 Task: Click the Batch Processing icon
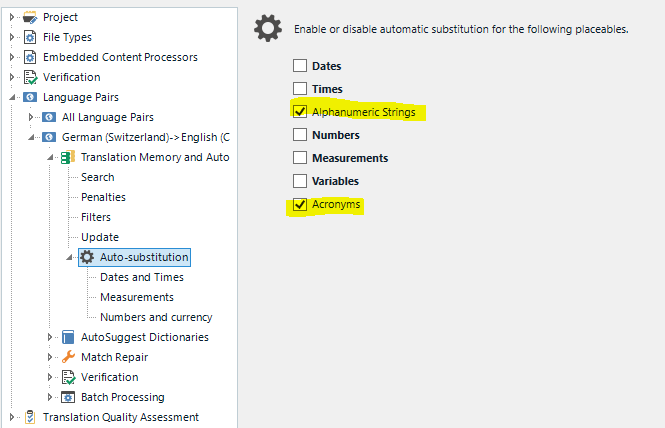coord(68,397)
